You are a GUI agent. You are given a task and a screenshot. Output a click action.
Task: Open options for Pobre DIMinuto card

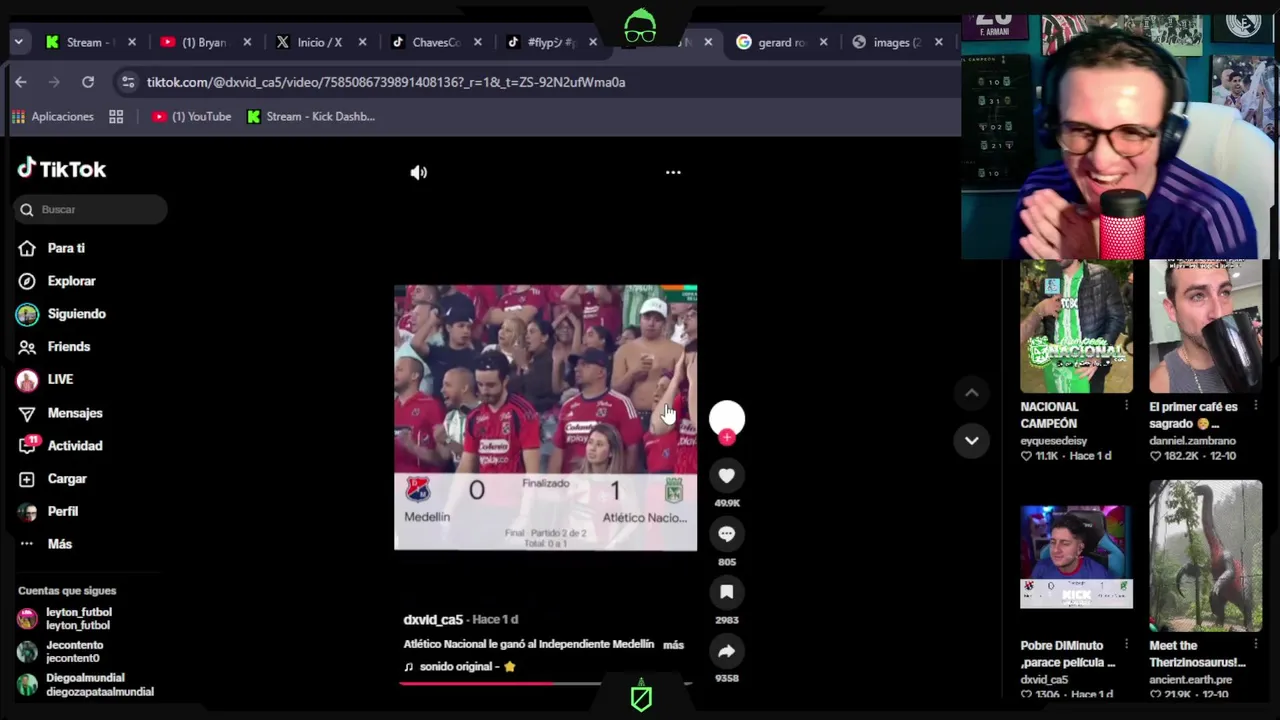tap(1126, 645)
